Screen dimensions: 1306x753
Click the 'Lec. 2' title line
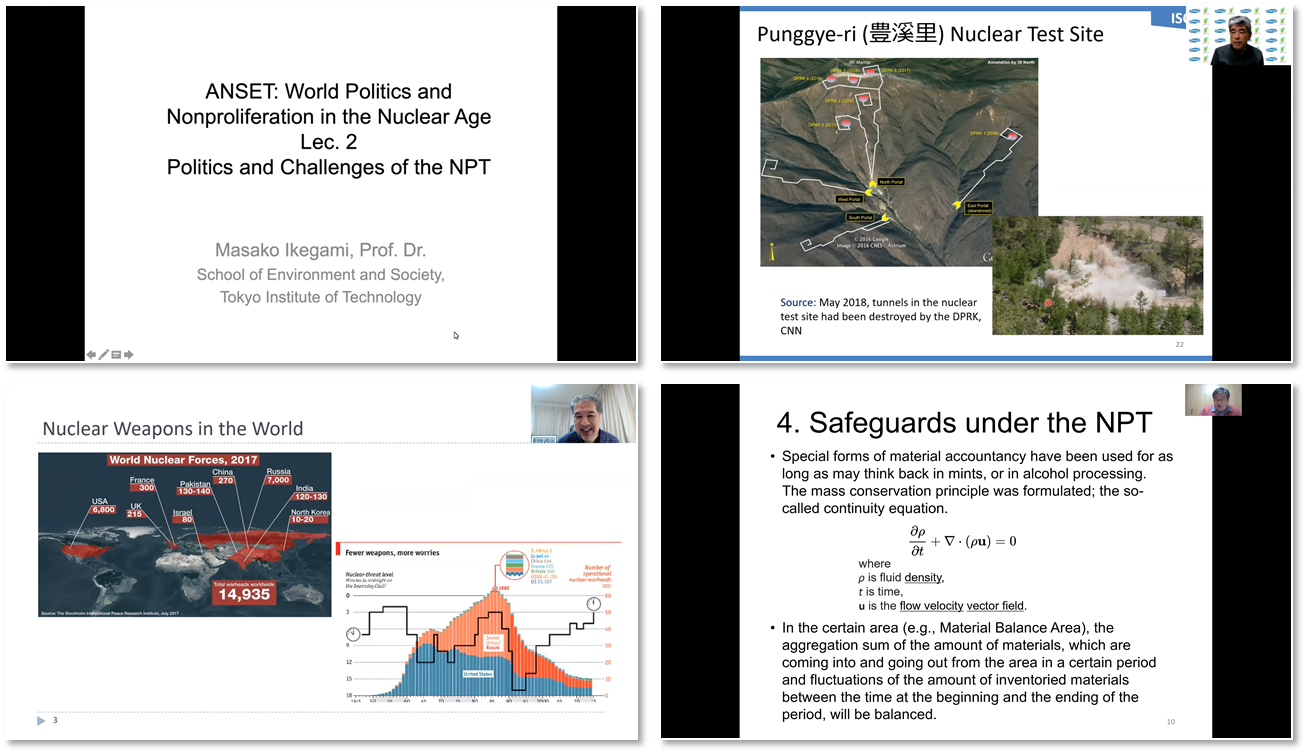coord(328,142)
